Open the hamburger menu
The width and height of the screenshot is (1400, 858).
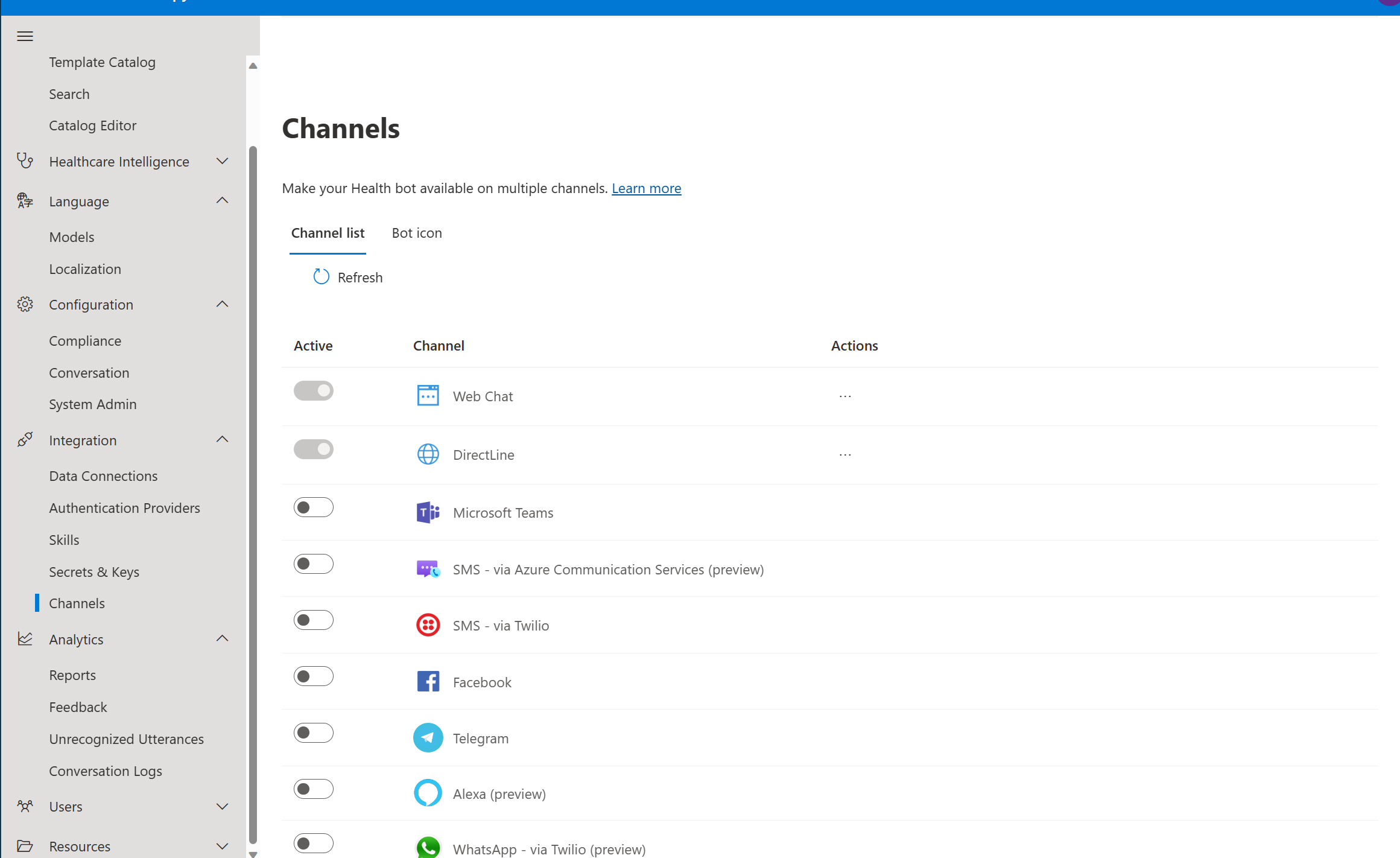point(25,36)
